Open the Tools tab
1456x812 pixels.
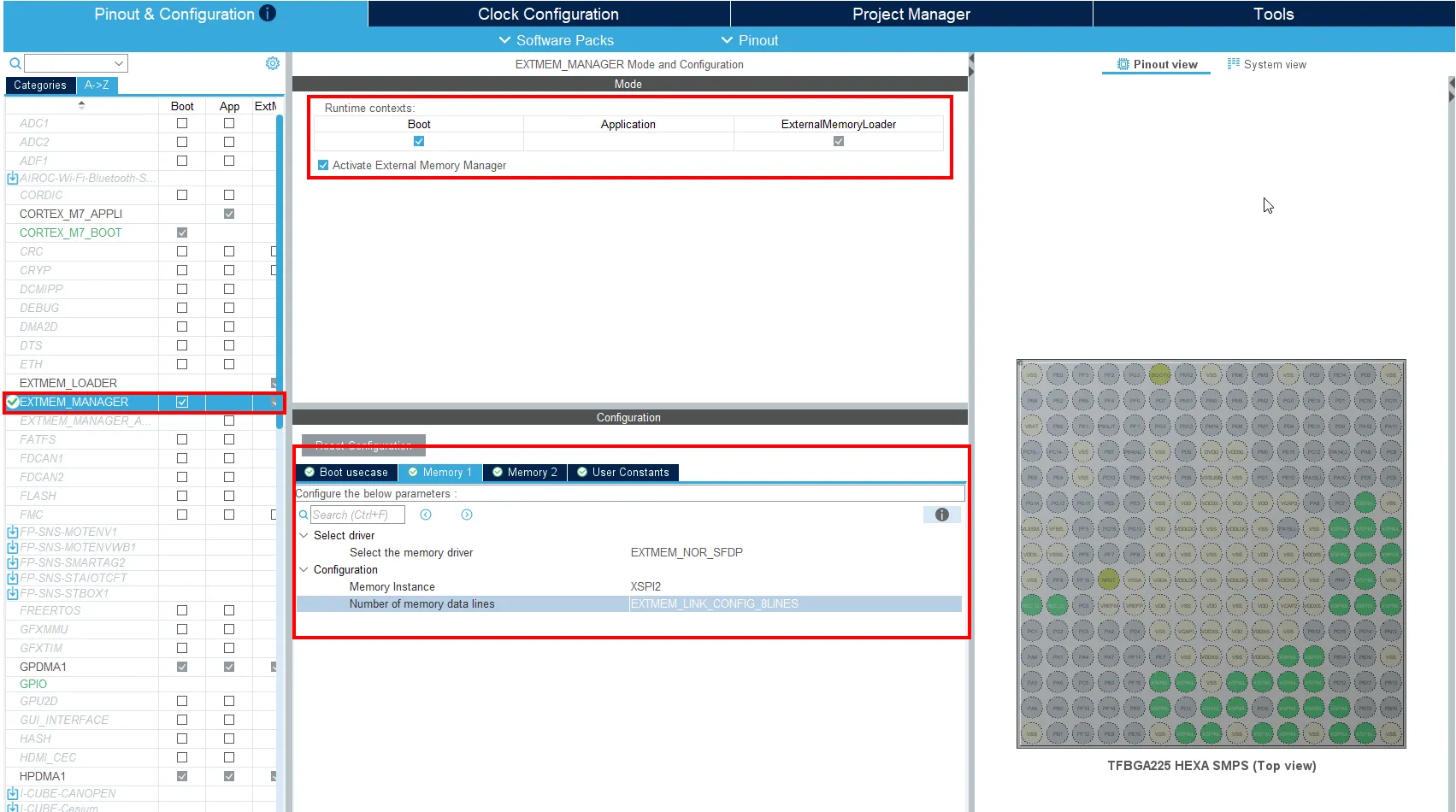(x=1273, y=14)
